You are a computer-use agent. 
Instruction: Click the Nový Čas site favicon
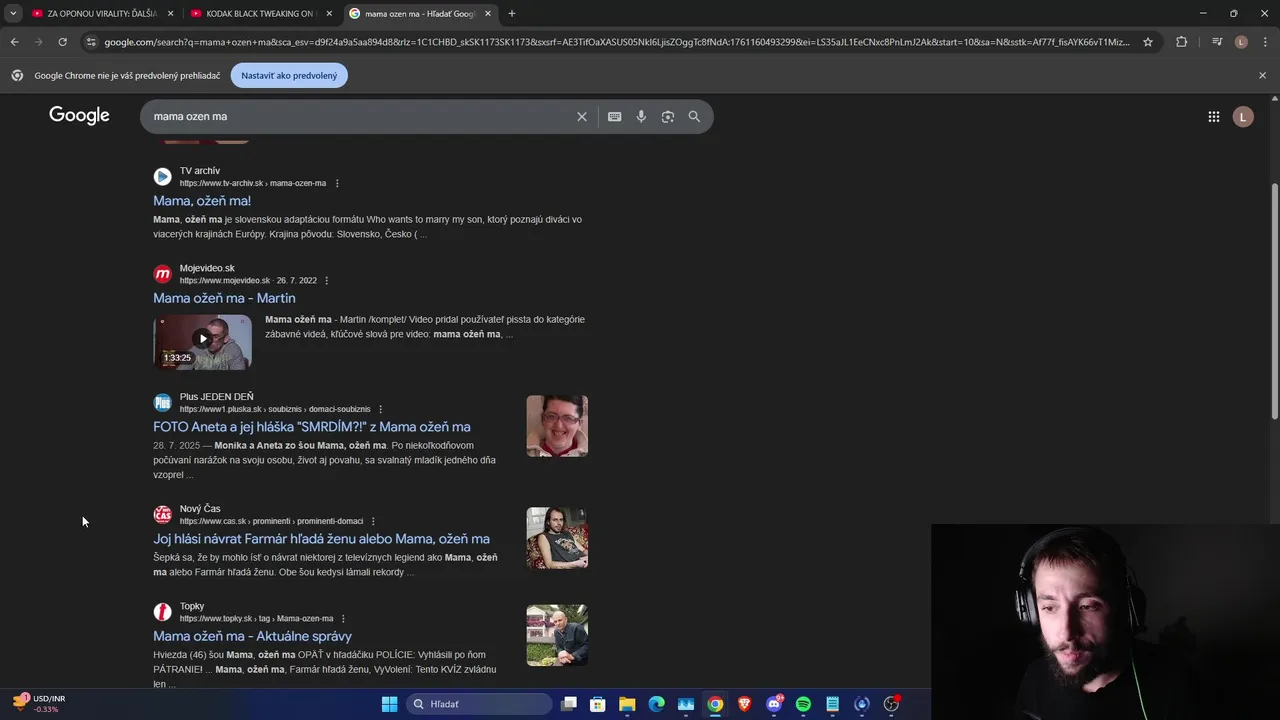[162, 515]
